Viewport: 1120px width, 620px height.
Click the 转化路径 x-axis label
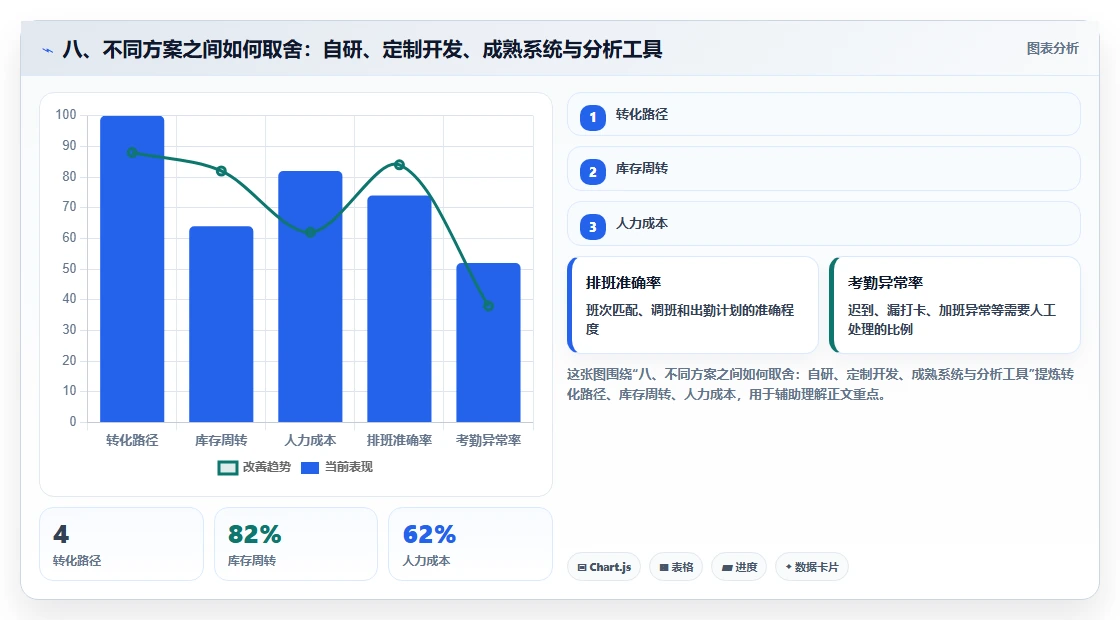pyautogui.click(x=132, y=441)
